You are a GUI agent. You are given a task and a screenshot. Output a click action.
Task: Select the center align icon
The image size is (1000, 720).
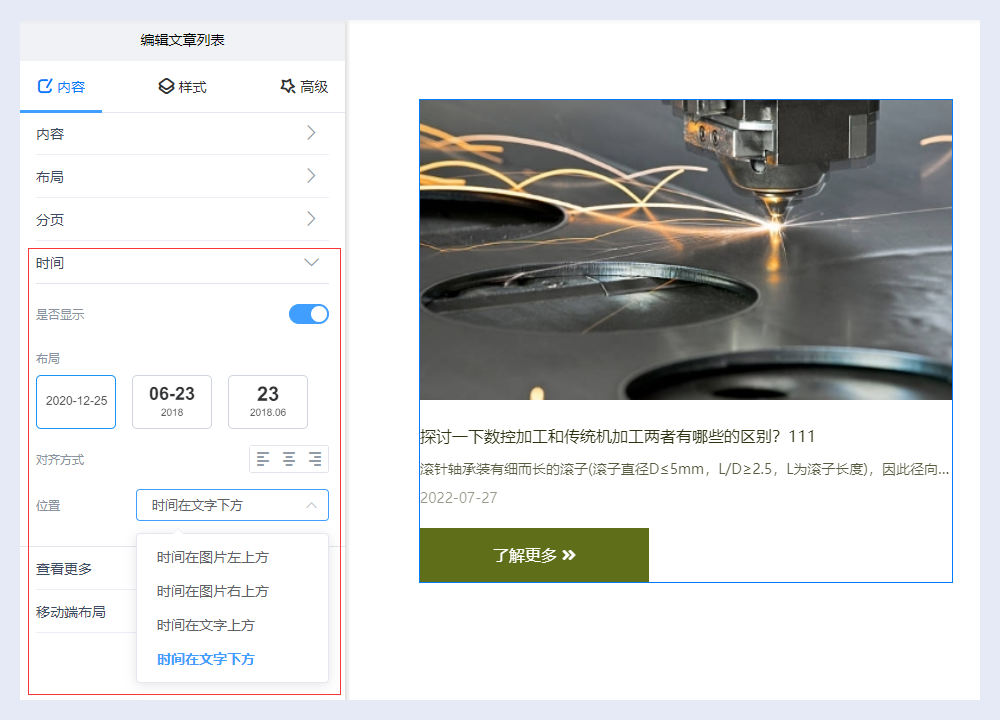(x=289, y=459)
